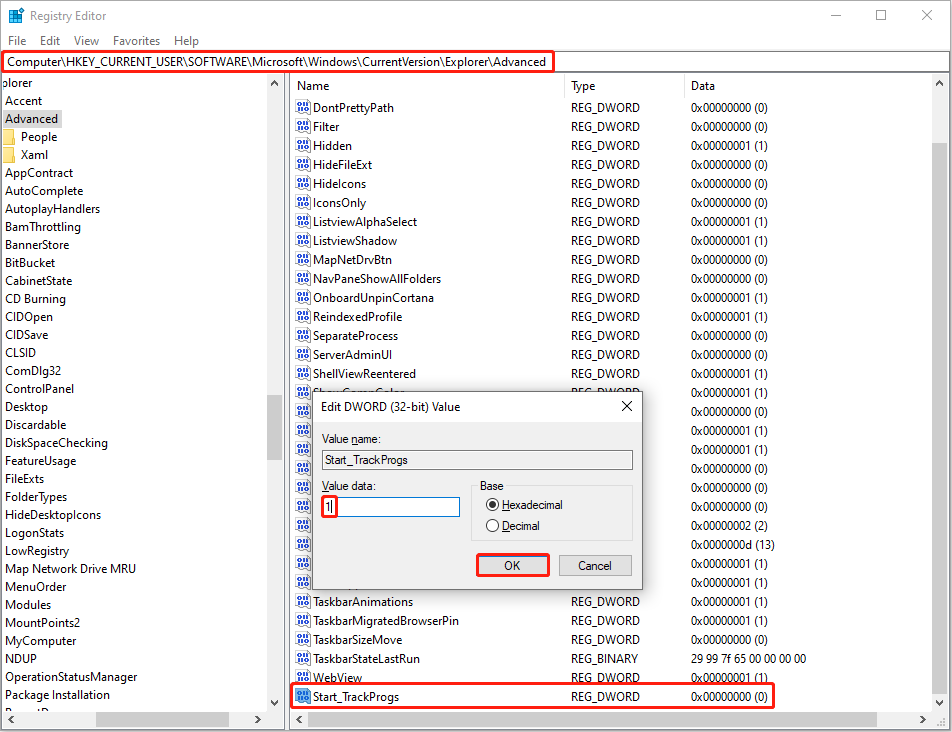This screenshot has height=732, width=952.
Task: Select the CD Burning key
Action: click(x=35, y=299)
